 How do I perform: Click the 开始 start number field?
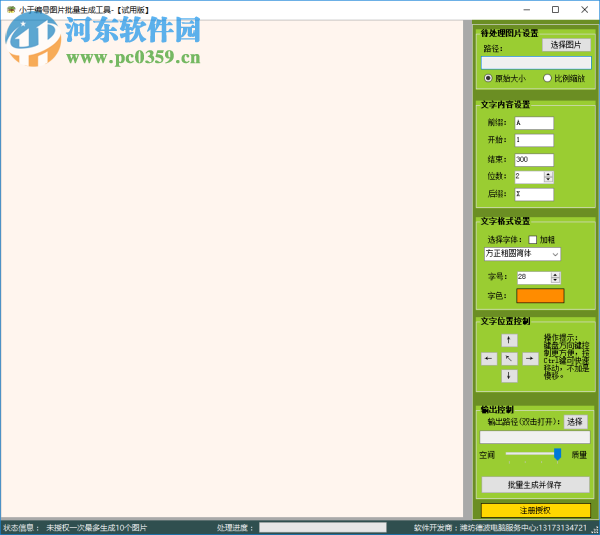534,140
